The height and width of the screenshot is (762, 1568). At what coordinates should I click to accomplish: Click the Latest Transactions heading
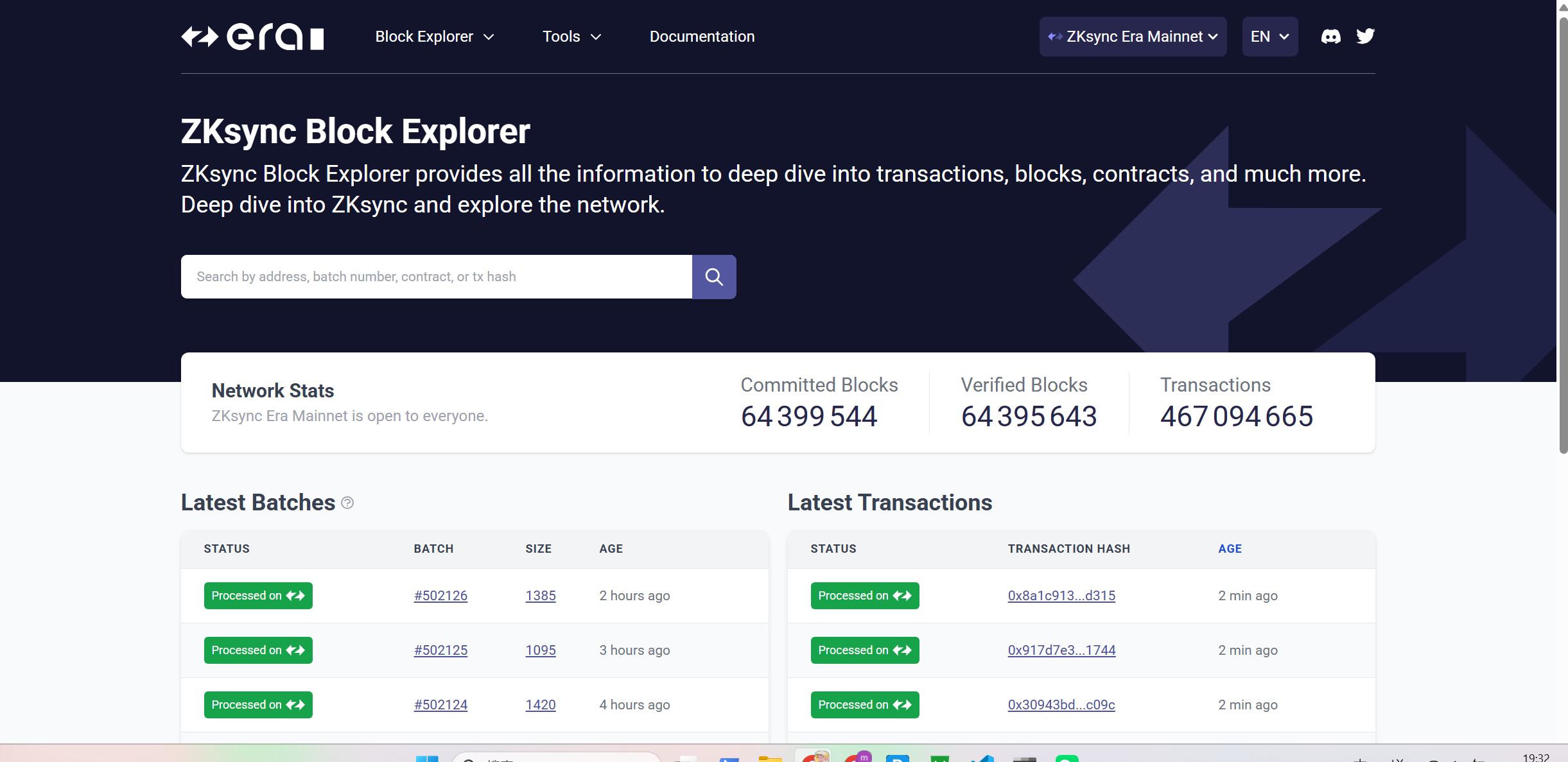tap(890, 503)
